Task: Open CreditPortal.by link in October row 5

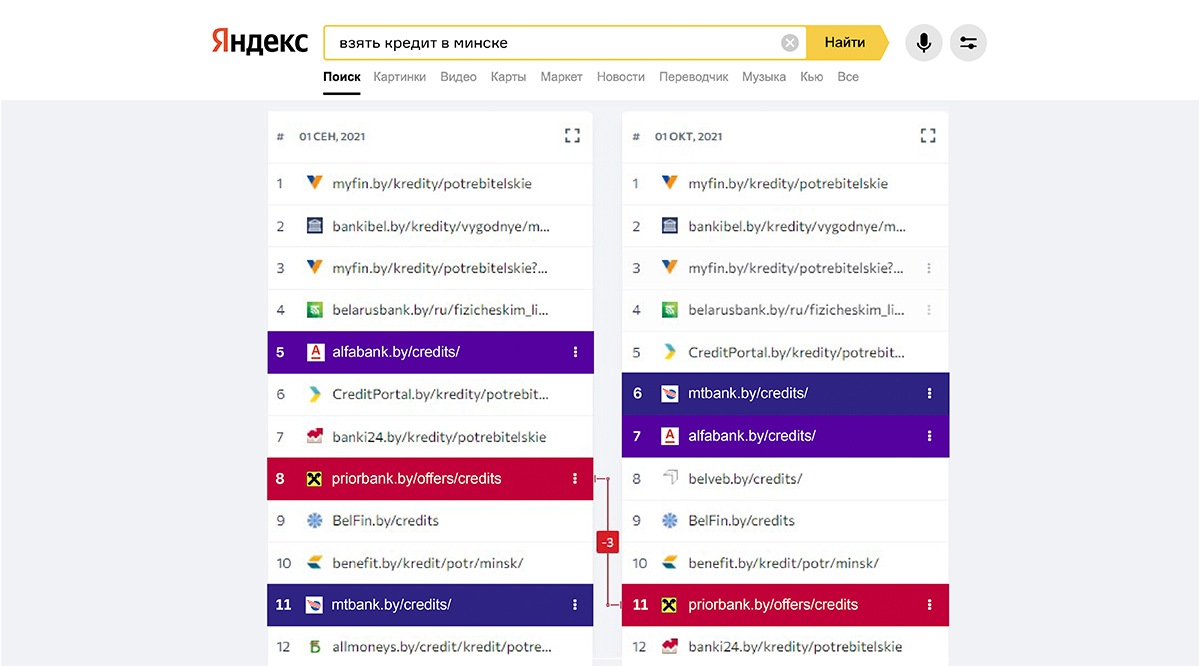Action: point(797,352)
